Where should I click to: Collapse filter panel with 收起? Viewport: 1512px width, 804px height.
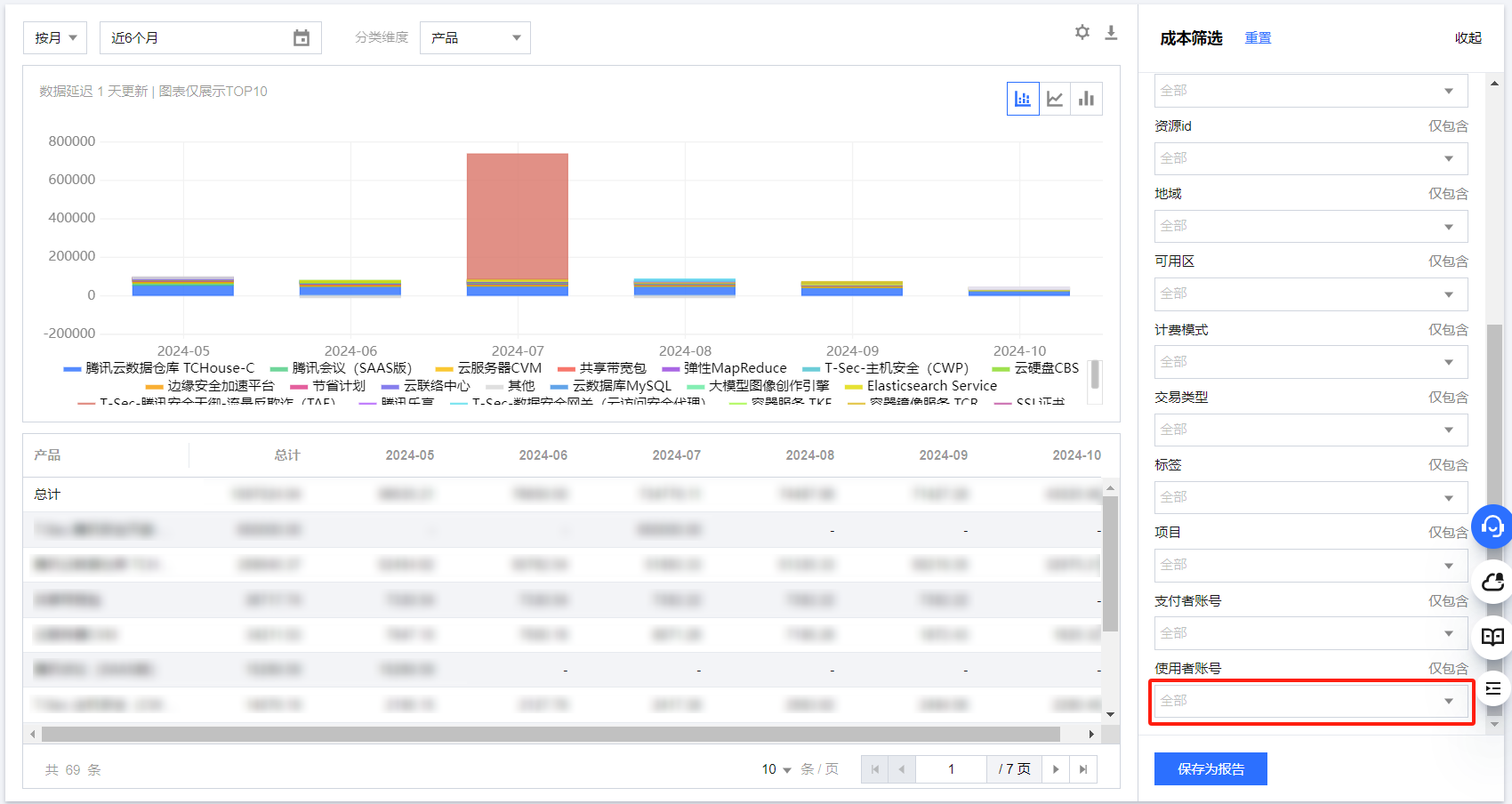[1468, 37]
